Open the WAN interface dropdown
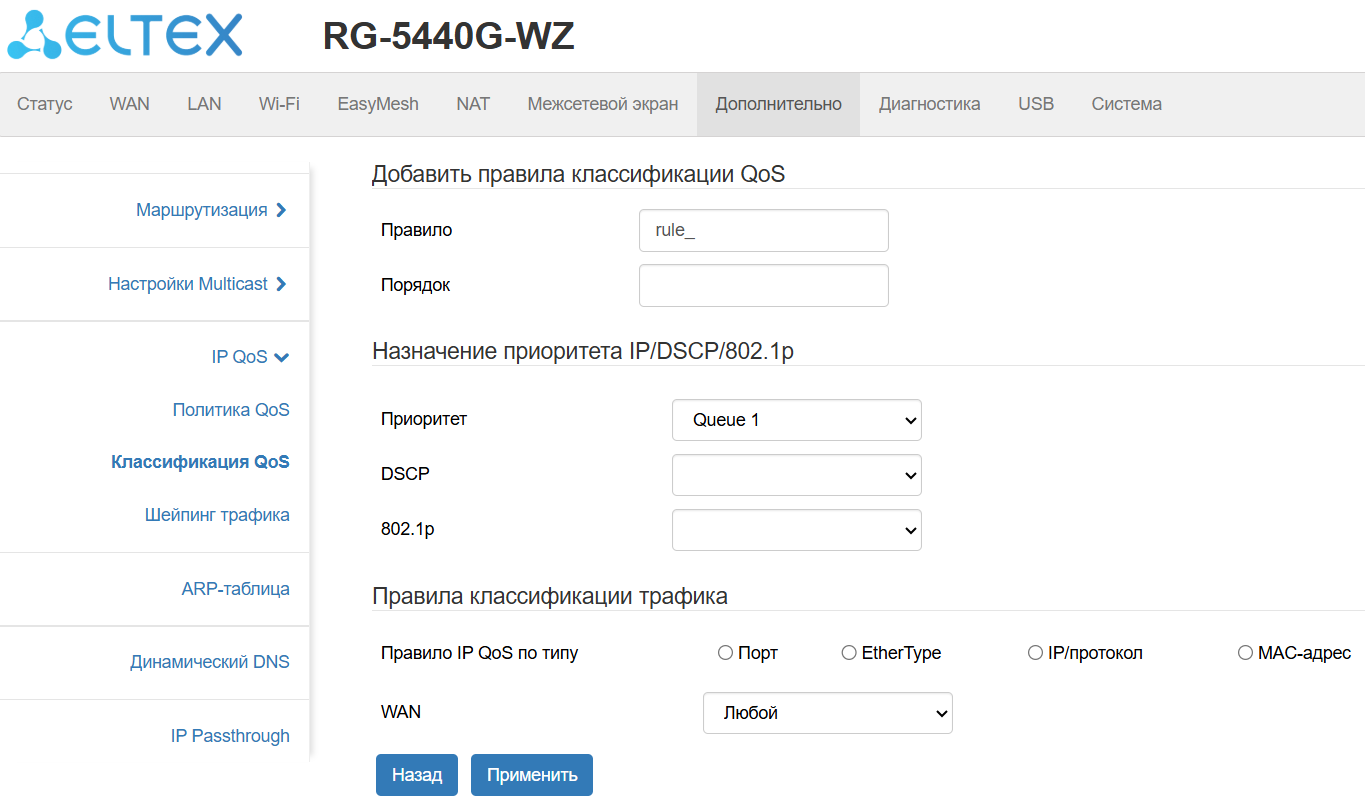 point(827,713)
